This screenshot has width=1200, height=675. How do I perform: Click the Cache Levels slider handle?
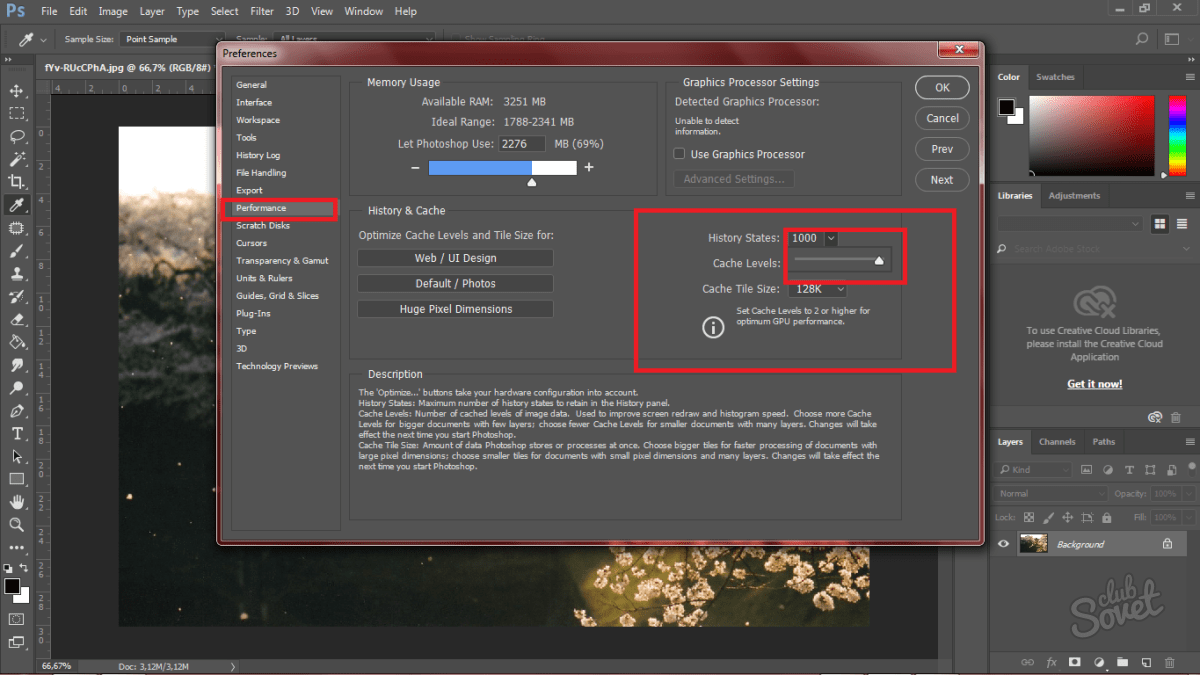[x=879, y=260]
